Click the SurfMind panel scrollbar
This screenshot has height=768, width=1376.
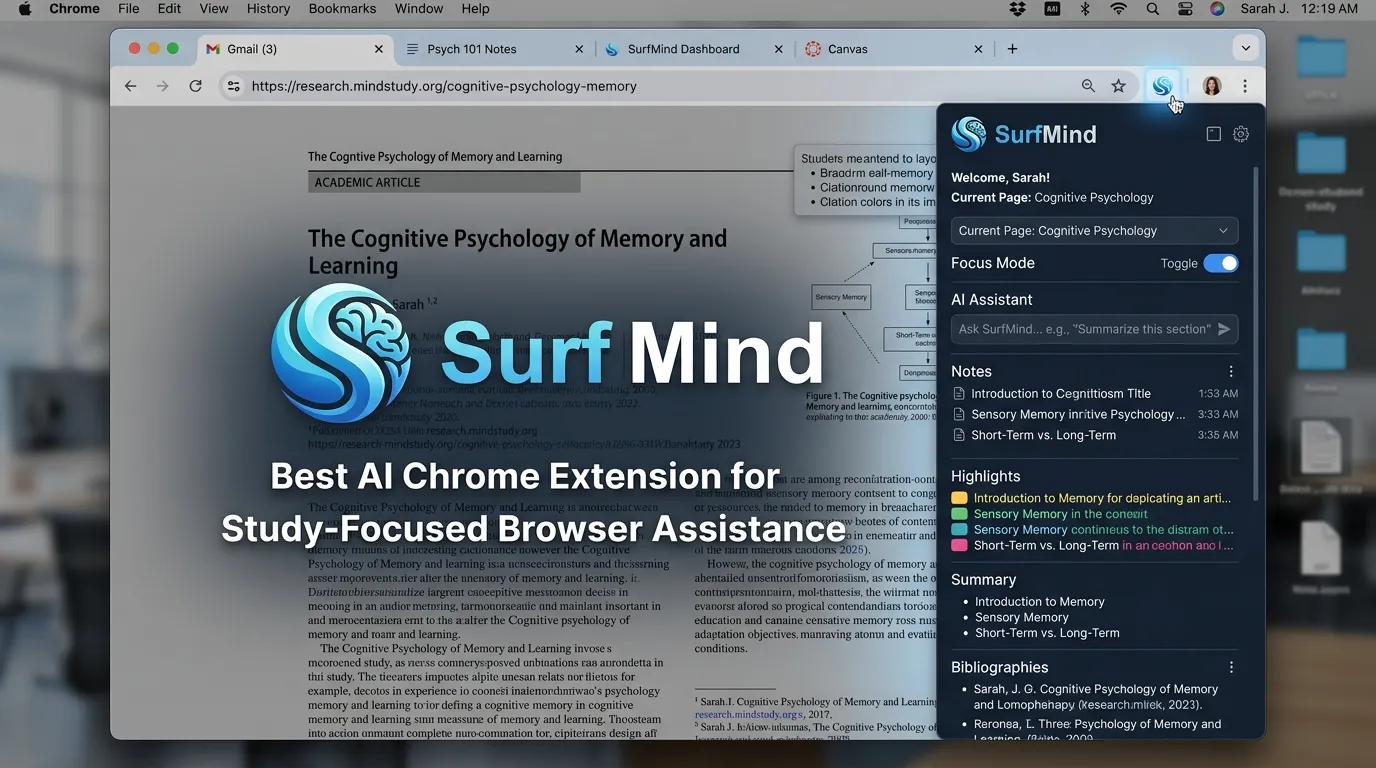(x=1257, y=335)
